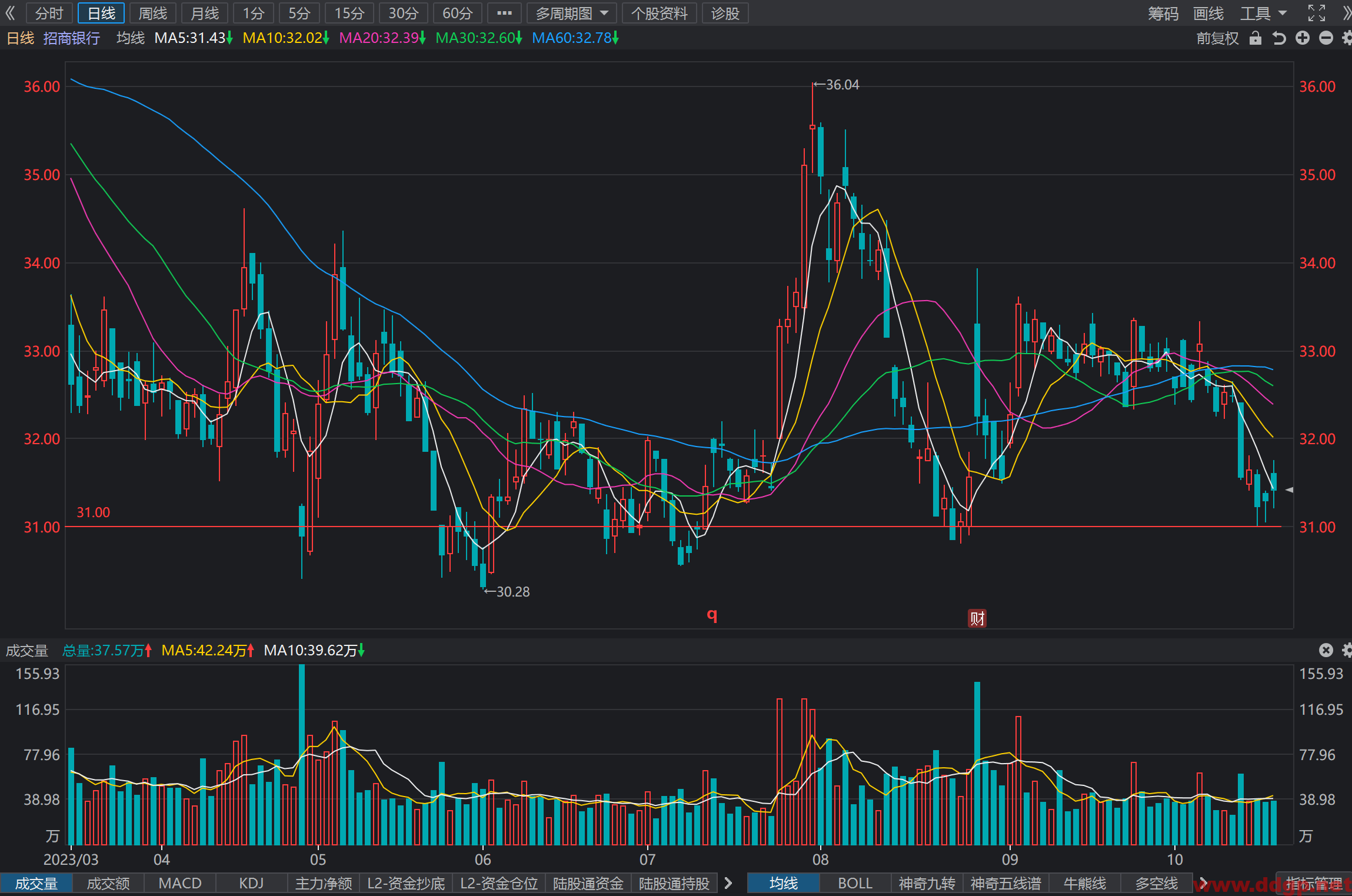Show more period options via the ellipsis button
The height and width of the screenshot is (896, 1352).
click(504, 13)
